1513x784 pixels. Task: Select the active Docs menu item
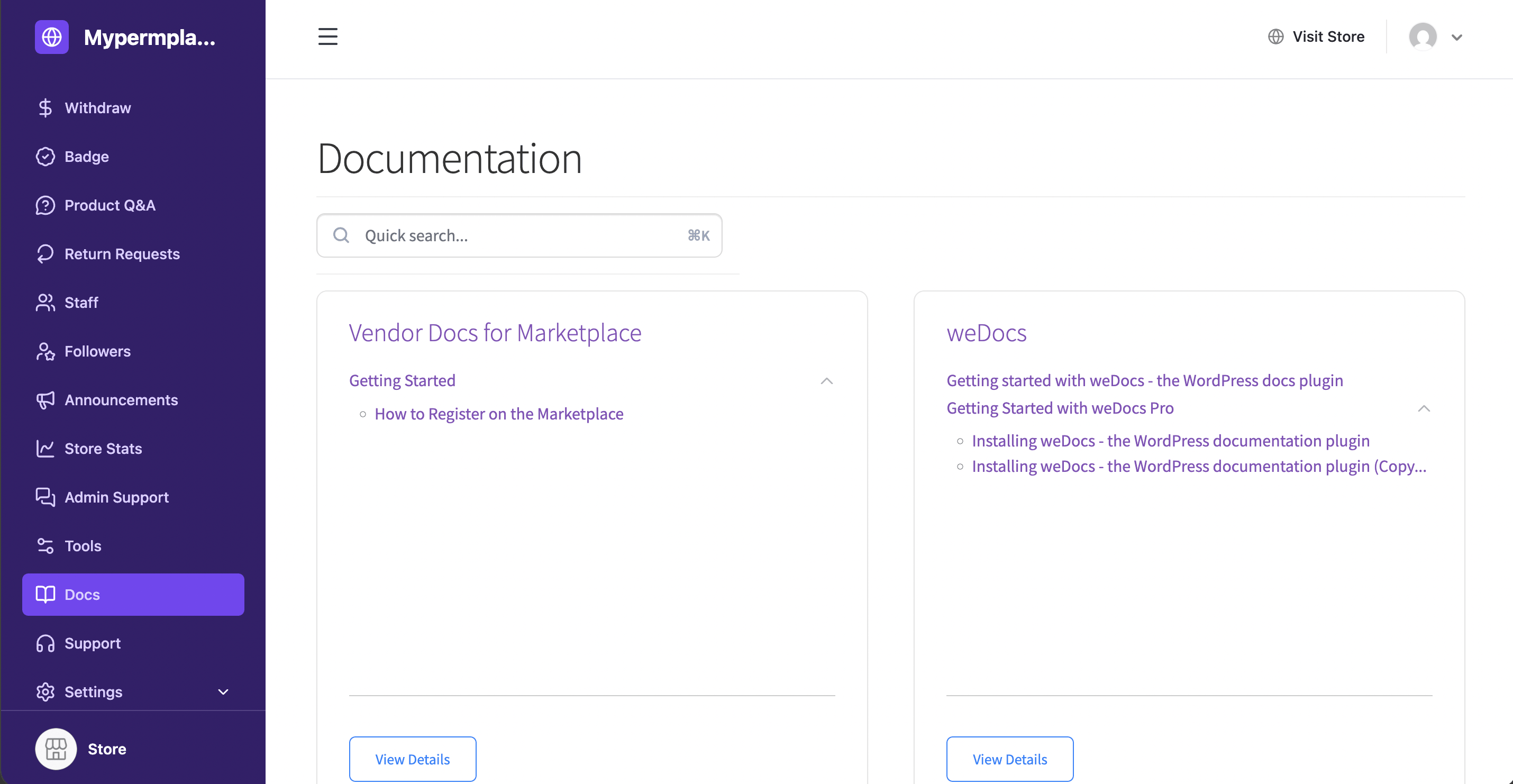coord(133,594)
